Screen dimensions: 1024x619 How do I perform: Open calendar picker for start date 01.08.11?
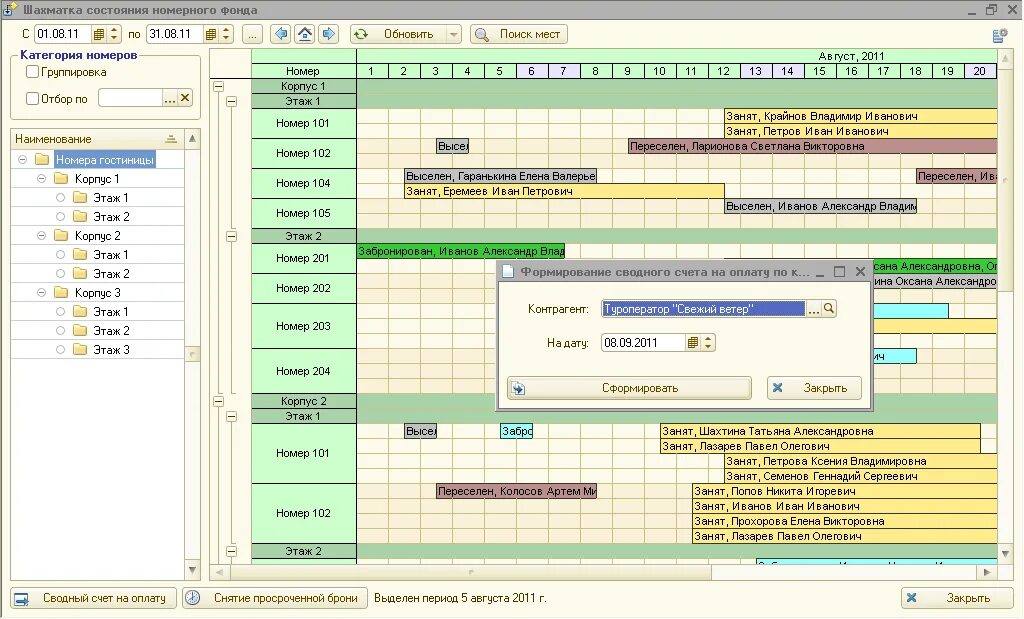point(99,34)
